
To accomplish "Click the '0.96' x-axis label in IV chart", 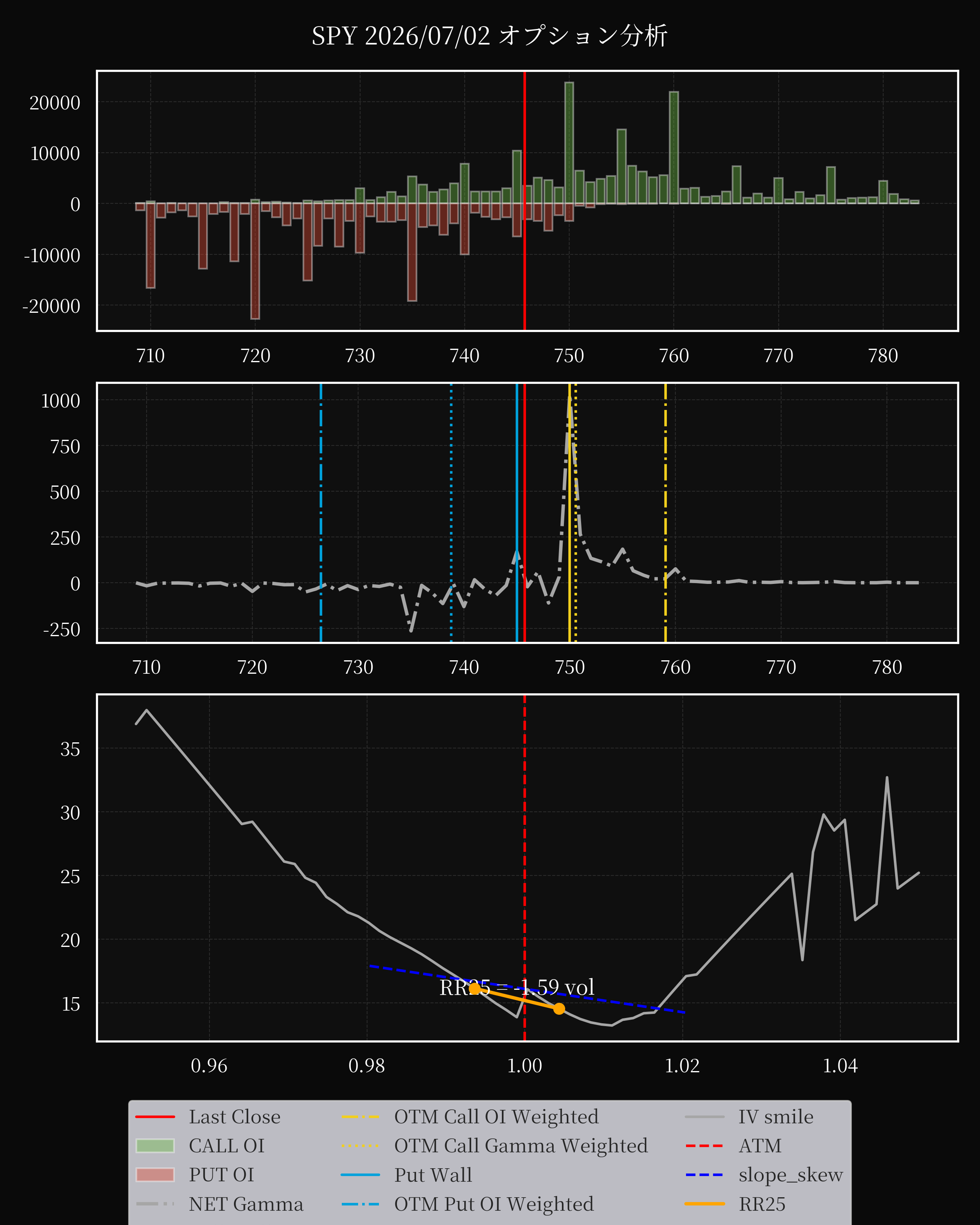I will [x=209, y=1066].
